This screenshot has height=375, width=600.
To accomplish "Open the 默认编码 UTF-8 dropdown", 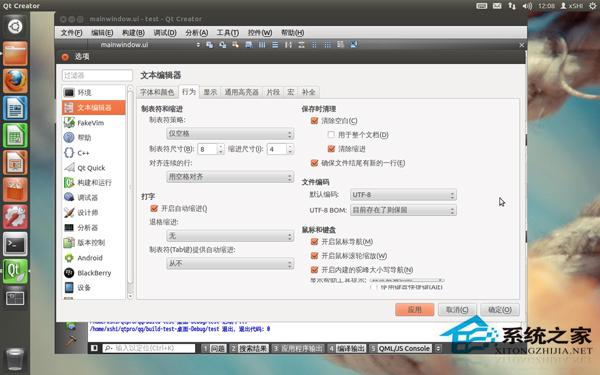I will (403, 195).
